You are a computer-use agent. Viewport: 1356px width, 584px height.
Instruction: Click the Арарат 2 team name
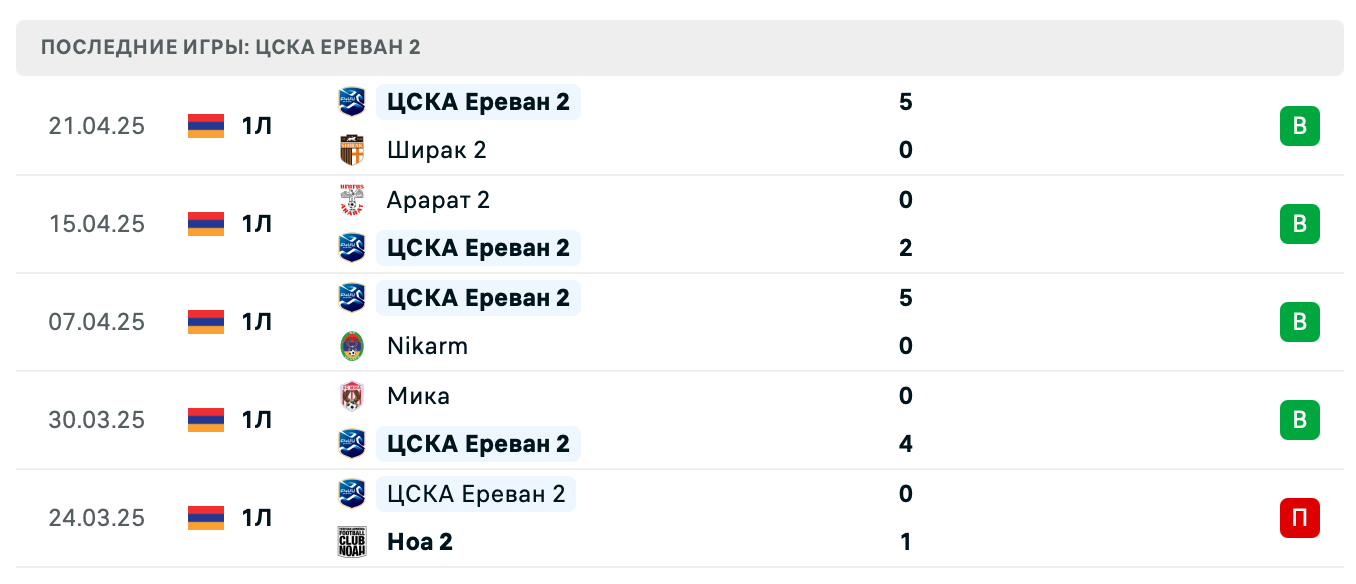(x=438, y=199)
